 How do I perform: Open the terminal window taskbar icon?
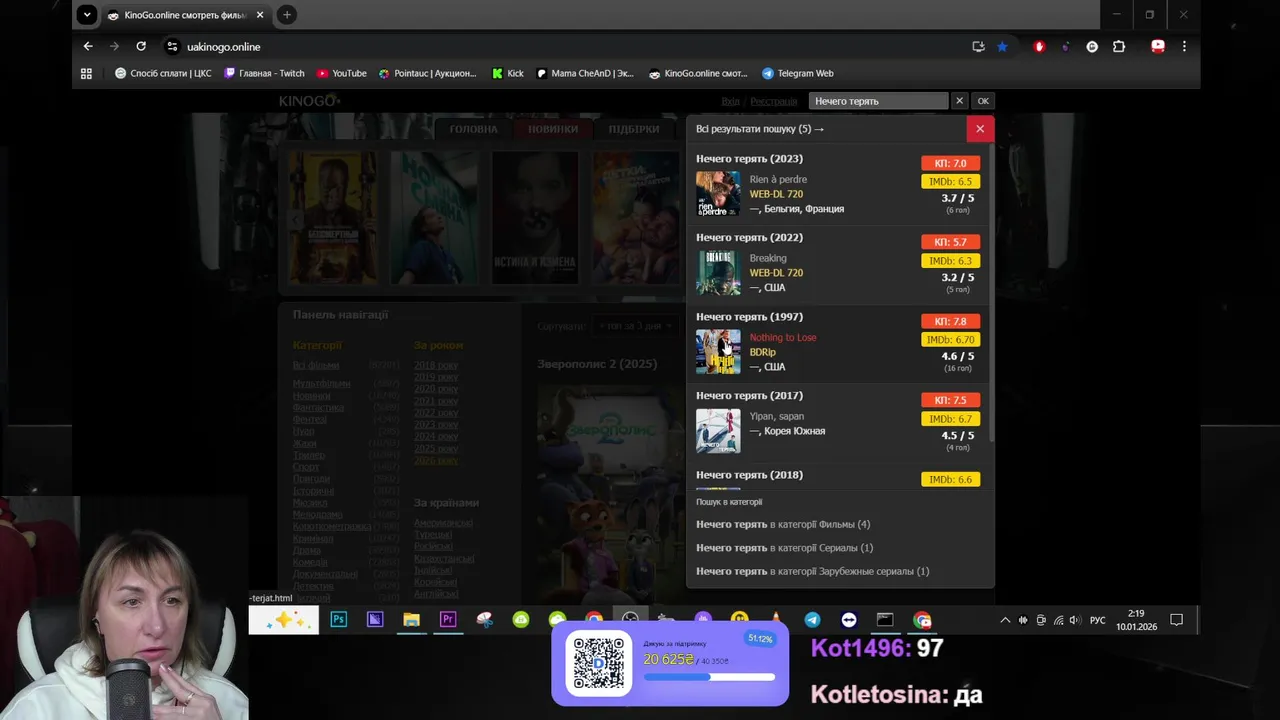[885, 620]
